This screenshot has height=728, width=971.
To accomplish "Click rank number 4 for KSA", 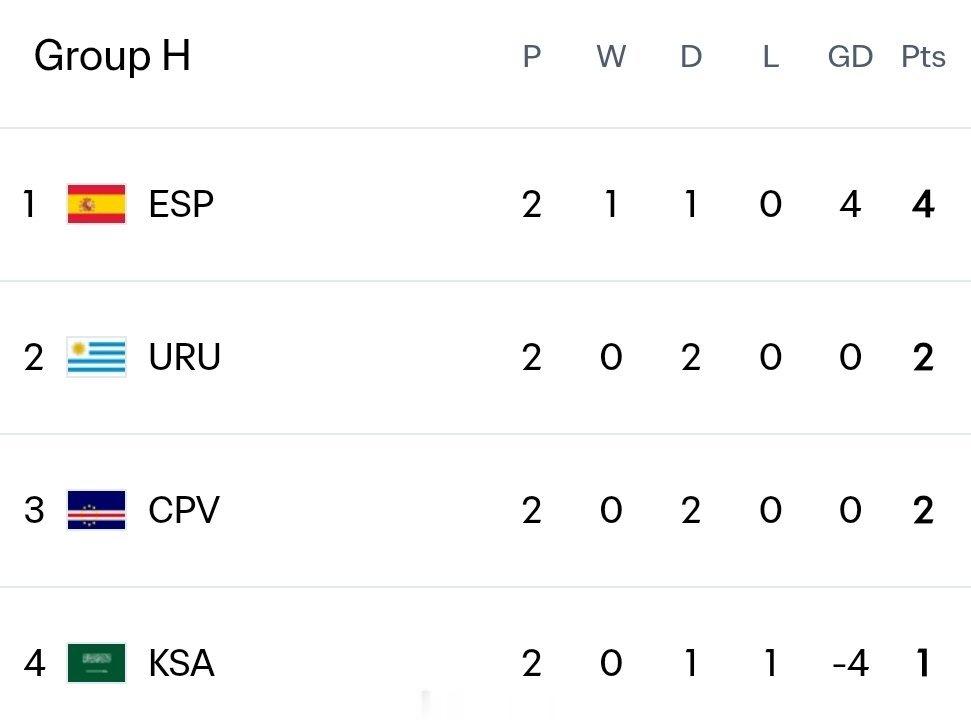I will [34, 664].
